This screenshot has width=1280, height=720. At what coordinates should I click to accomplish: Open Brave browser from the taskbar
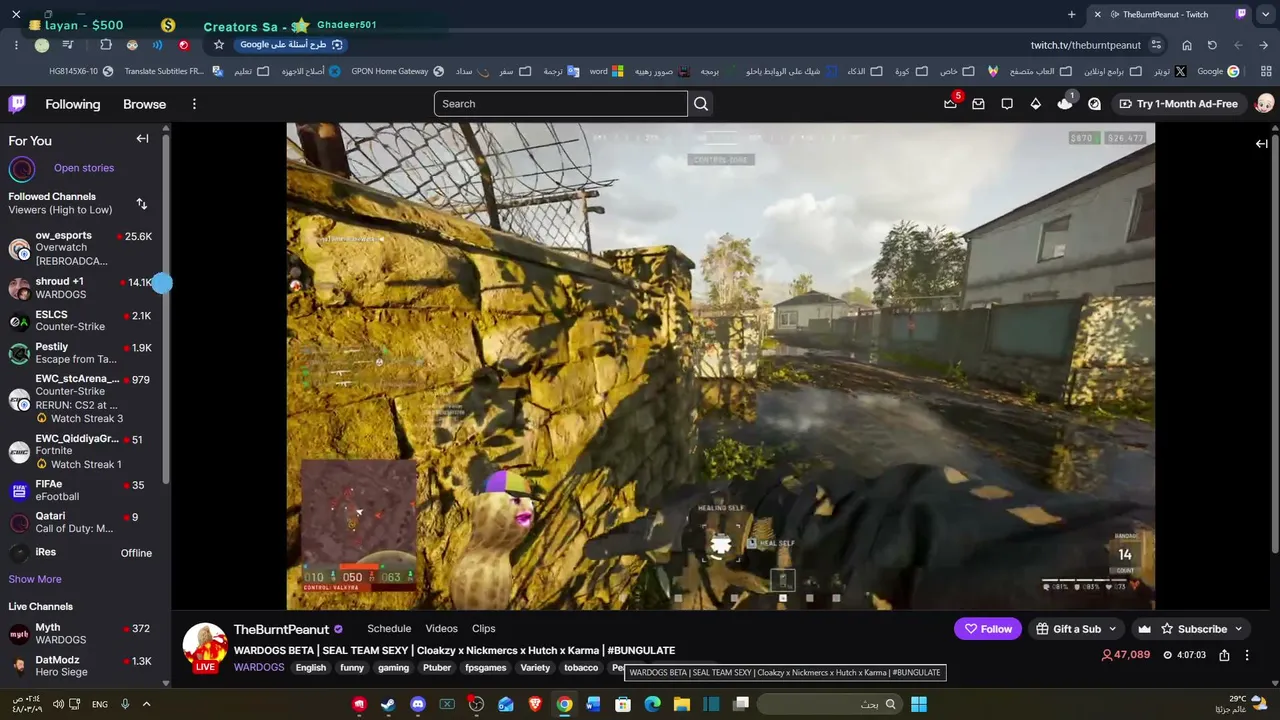click(535, 704)
